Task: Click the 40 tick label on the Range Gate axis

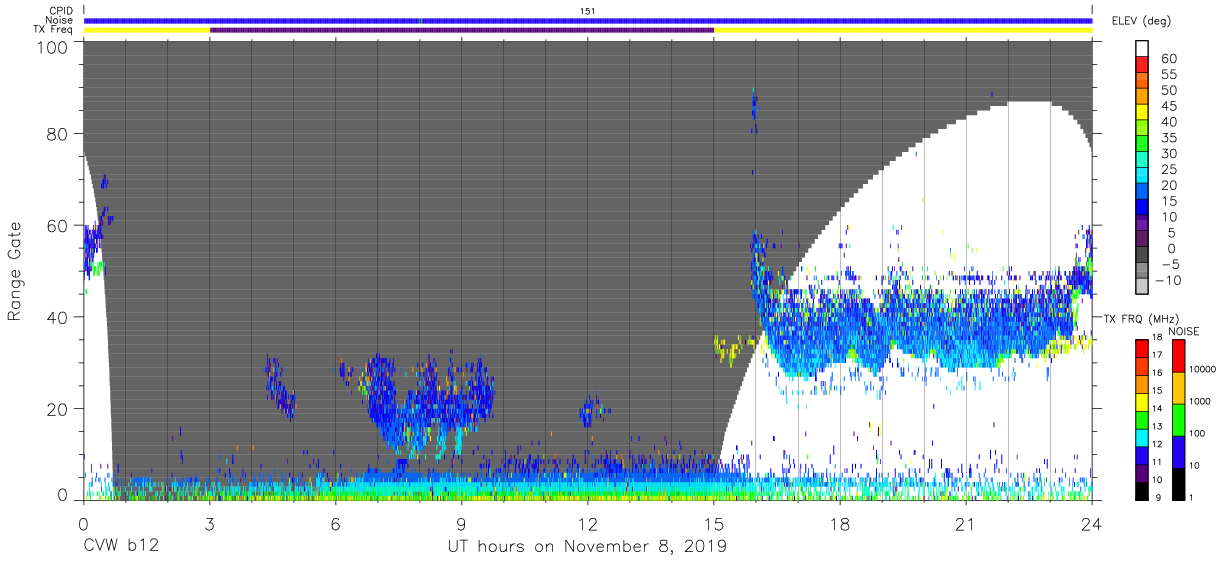Action: pyautogui.click(x=57, y=317)
